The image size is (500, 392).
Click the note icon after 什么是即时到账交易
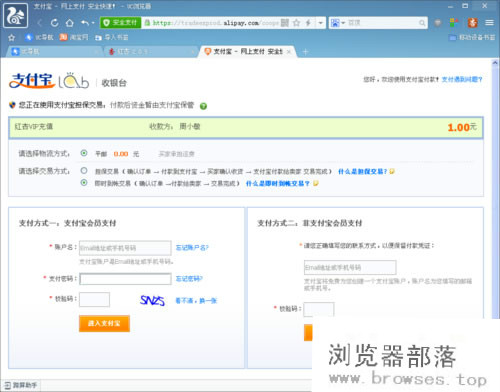point(315,183)
